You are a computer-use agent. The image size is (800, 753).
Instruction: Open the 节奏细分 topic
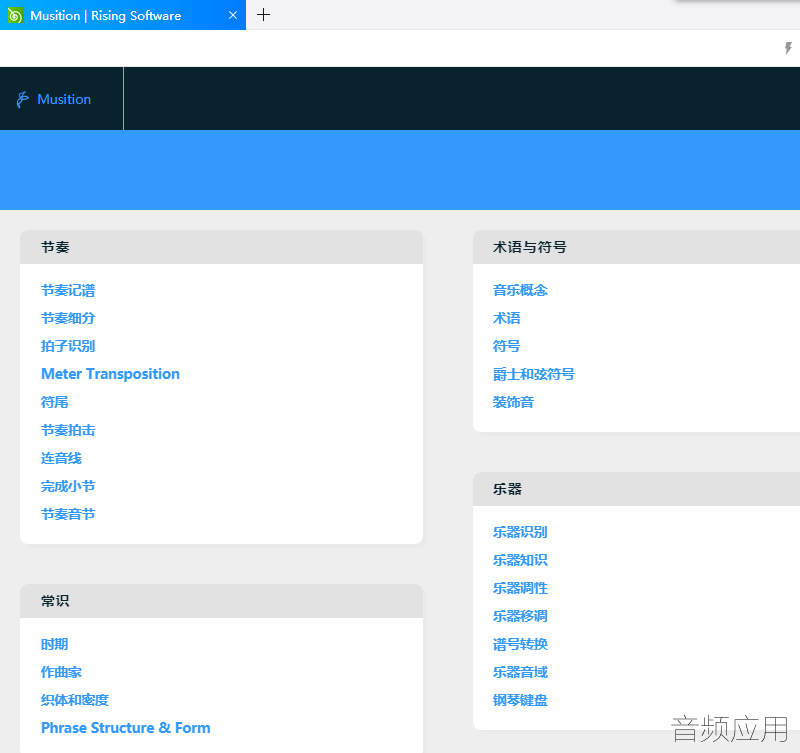coord(68,318)
